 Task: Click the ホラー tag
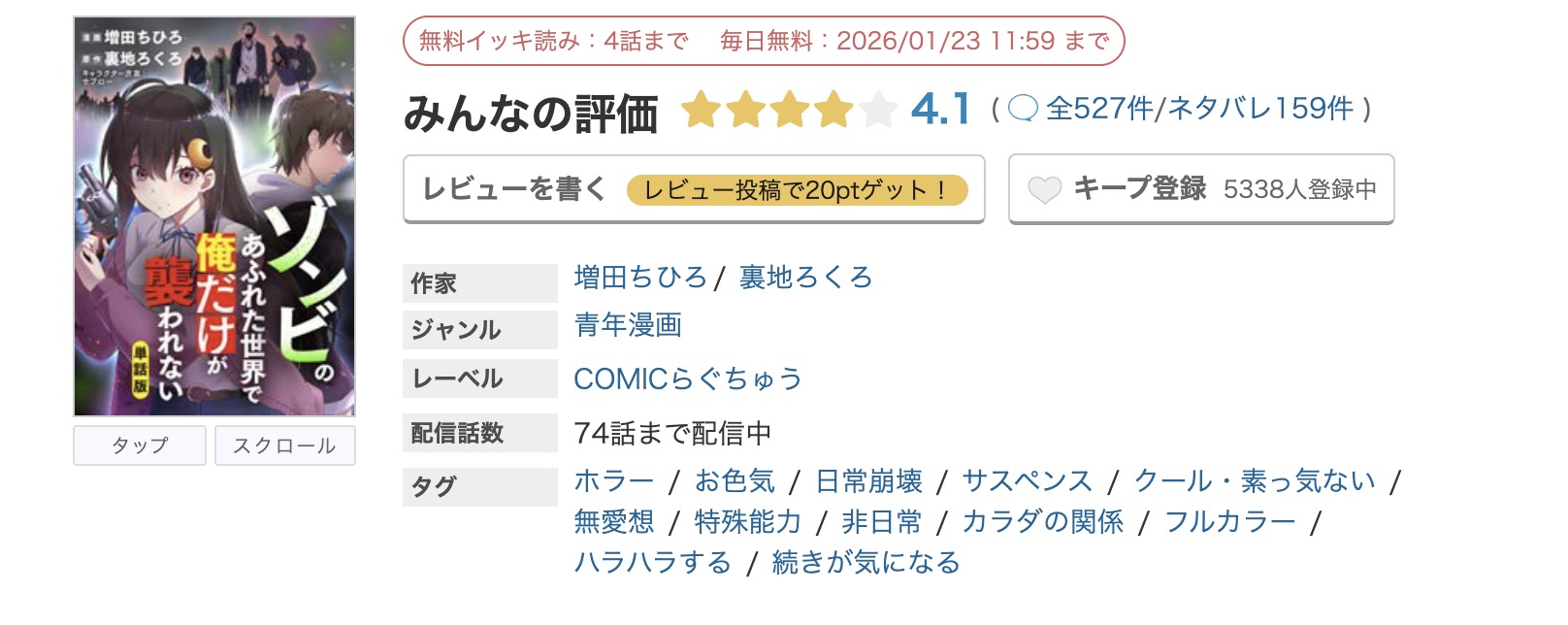pyautogui.click(x=612, y=479)
